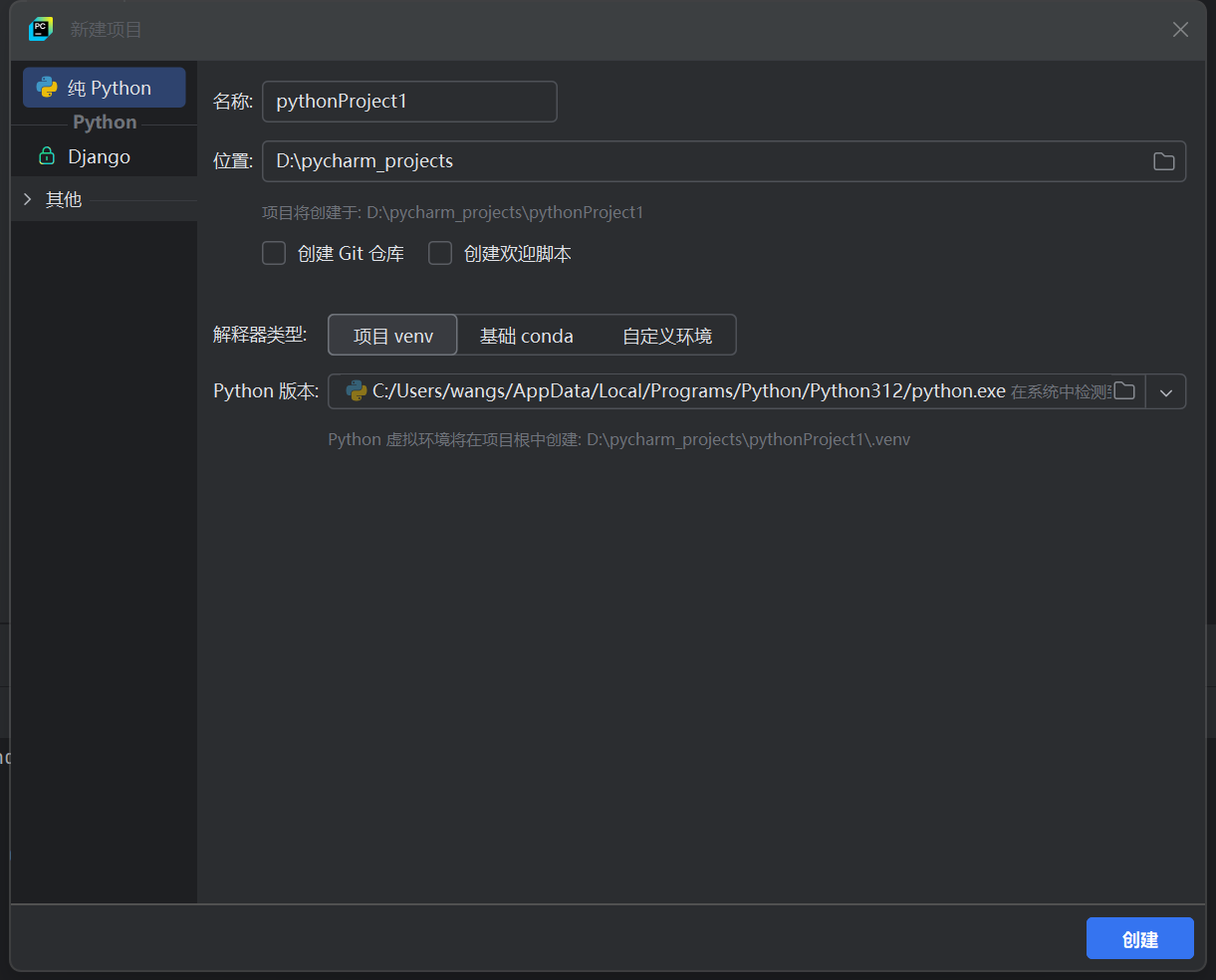Click the 名称 field containing pythonProject1
Image resolution: width=1216 pixels, height=980 pixels.
tap(409, 102)
